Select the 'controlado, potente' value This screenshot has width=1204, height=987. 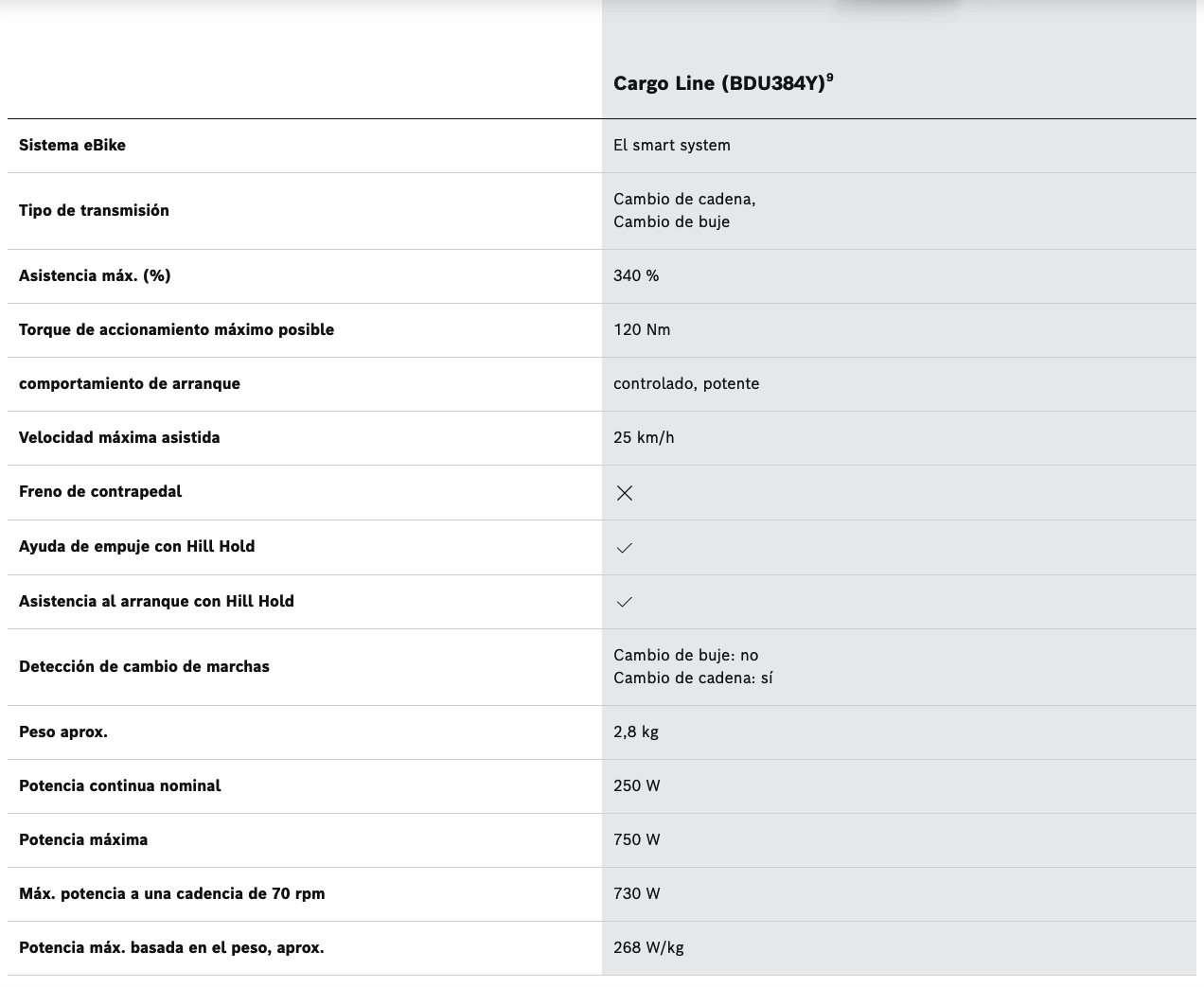click(686, 383)
